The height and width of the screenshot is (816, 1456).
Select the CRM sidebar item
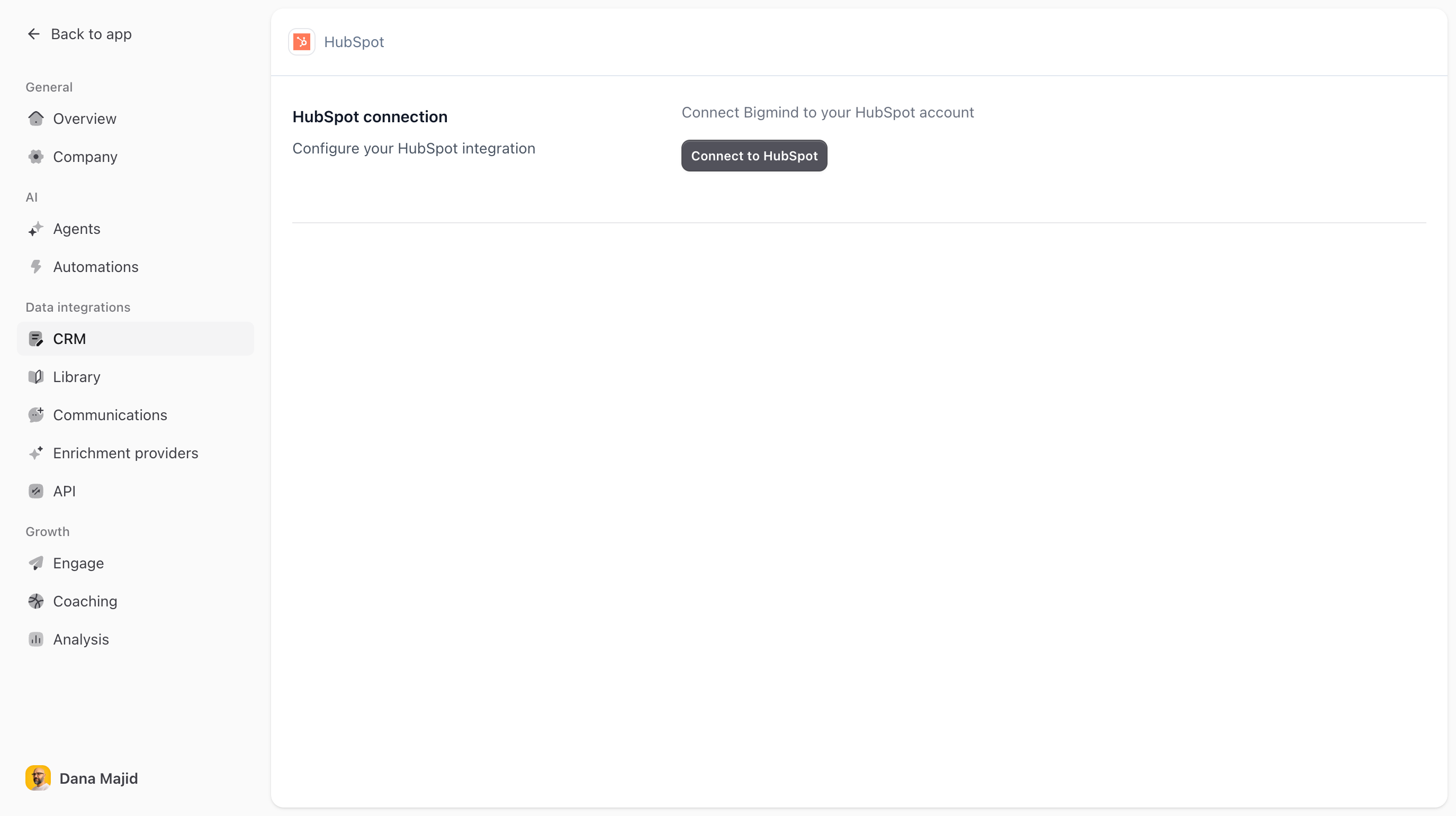pos(136,339)
